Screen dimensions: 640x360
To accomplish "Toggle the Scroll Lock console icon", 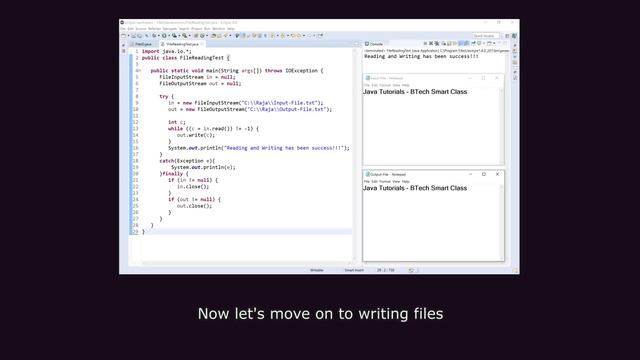I will point(449,43).
